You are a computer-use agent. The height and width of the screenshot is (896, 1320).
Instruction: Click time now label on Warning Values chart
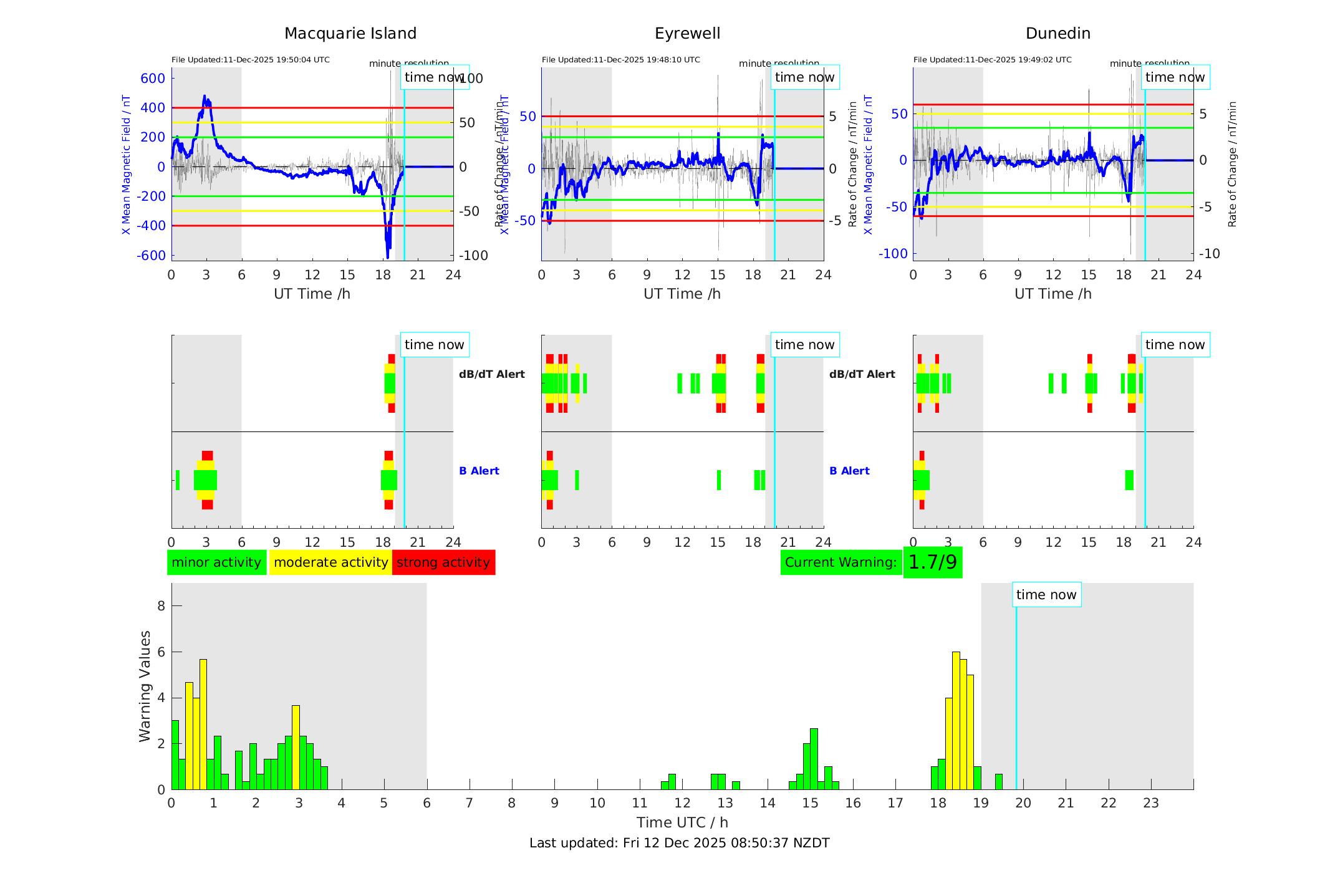1046,595
